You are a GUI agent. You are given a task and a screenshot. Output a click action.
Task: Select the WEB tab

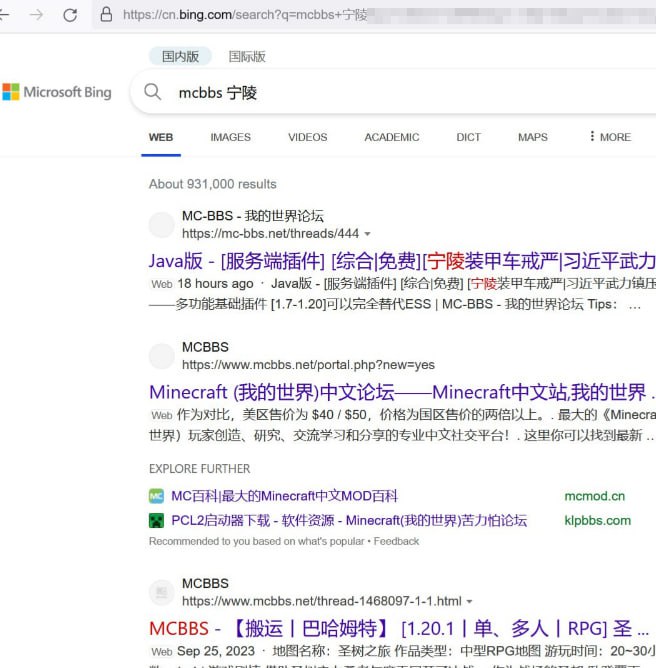coord(161,137)
